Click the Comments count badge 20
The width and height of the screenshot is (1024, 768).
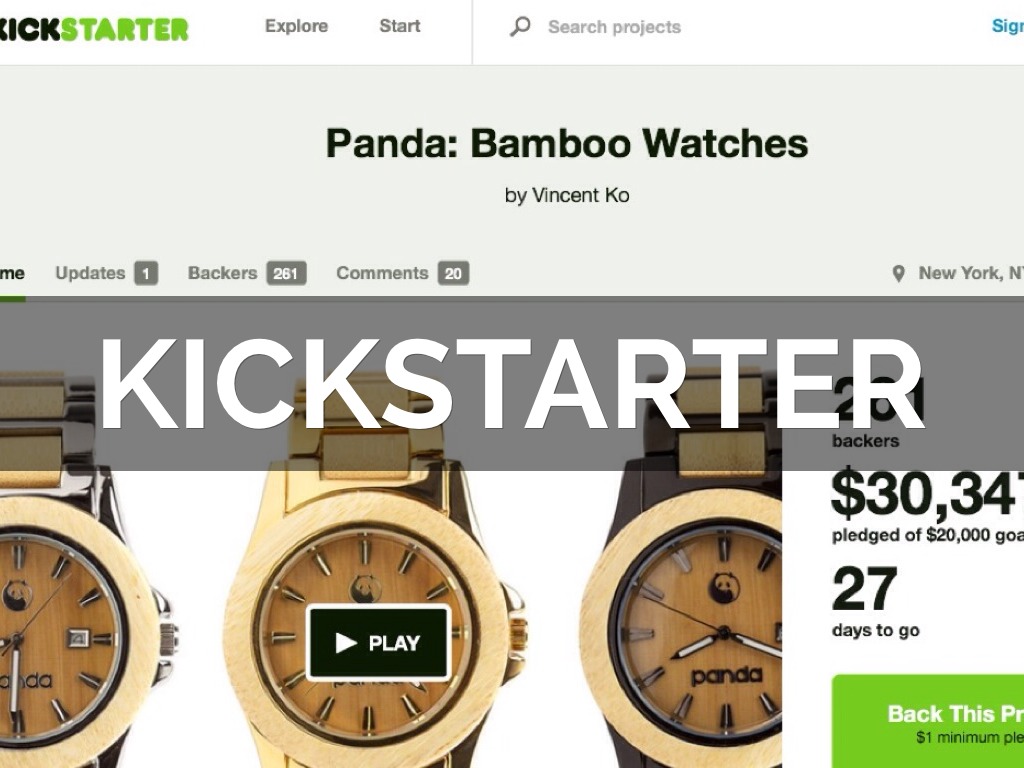tap(453, 274)
